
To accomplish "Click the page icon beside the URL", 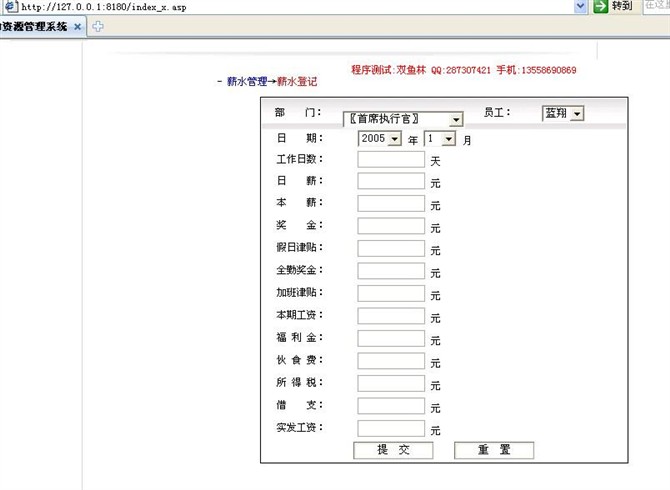I will tap(11, 6).
